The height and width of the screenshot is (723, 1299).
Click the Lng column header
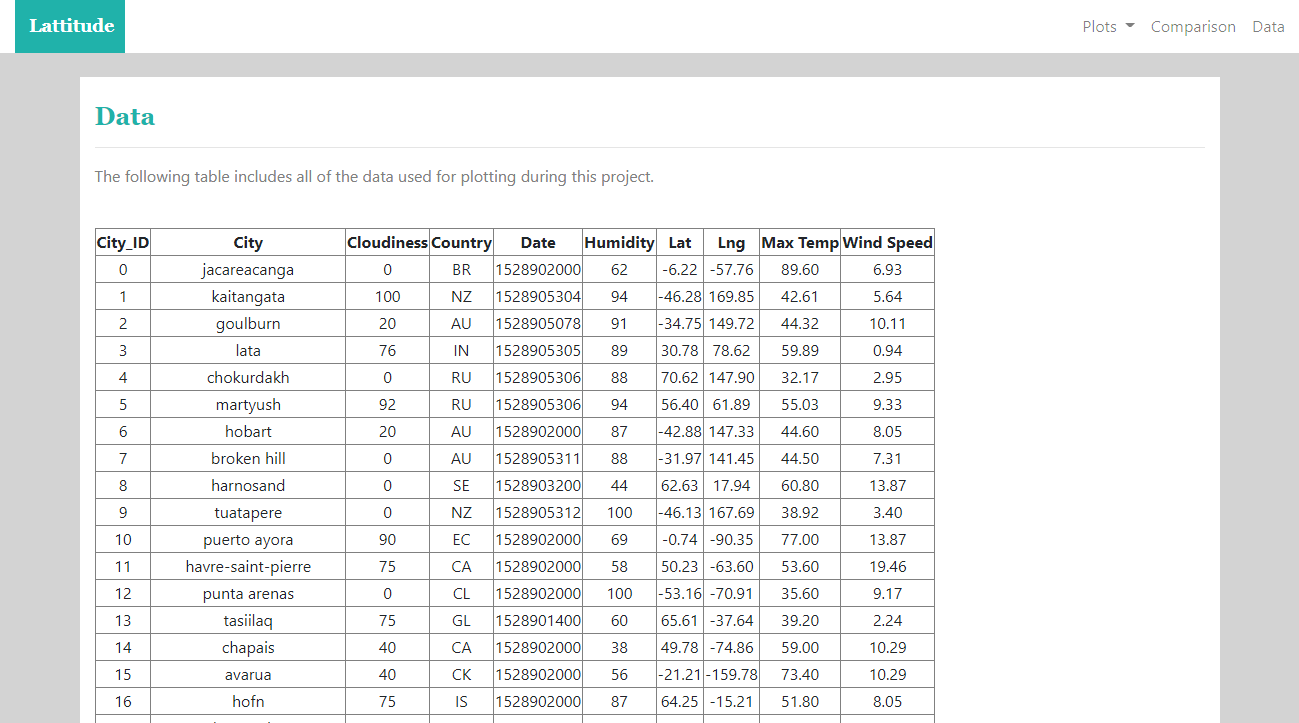click(x=731, y=242)
